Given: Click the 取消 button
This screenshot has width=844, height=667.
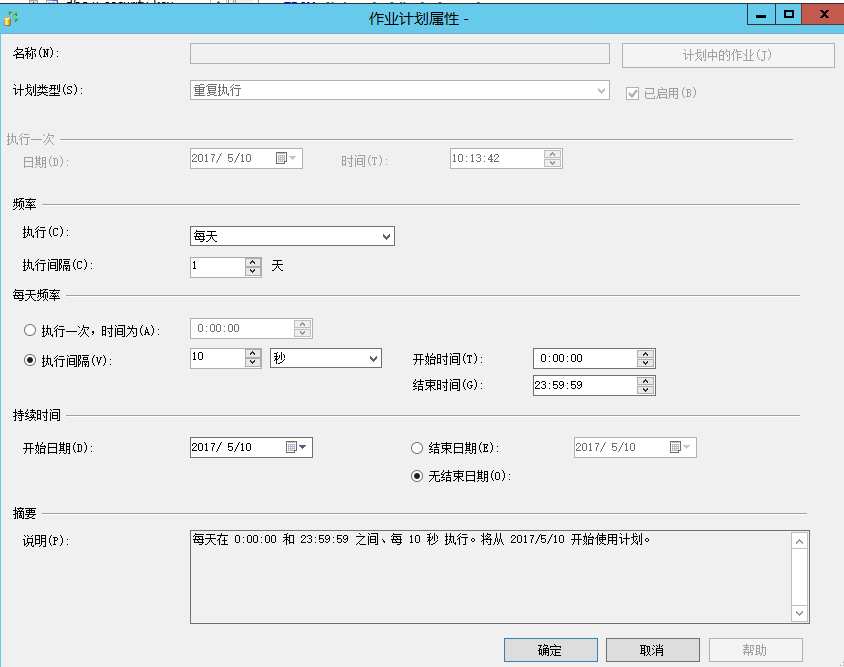Looking at the screenshot, I should [652, 649].
